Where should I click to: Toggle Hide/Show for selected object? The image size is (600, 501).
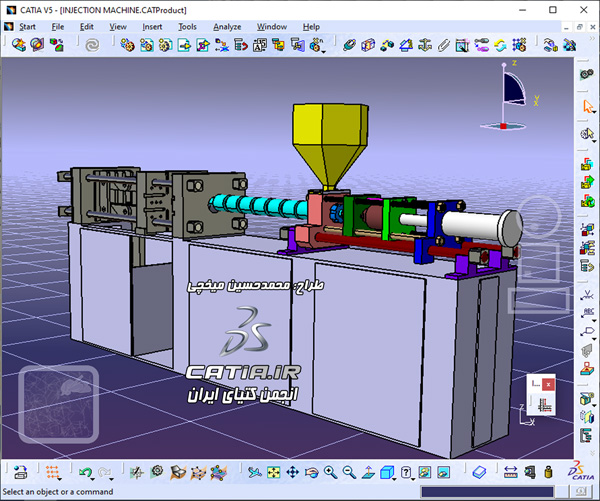[424, 472]
